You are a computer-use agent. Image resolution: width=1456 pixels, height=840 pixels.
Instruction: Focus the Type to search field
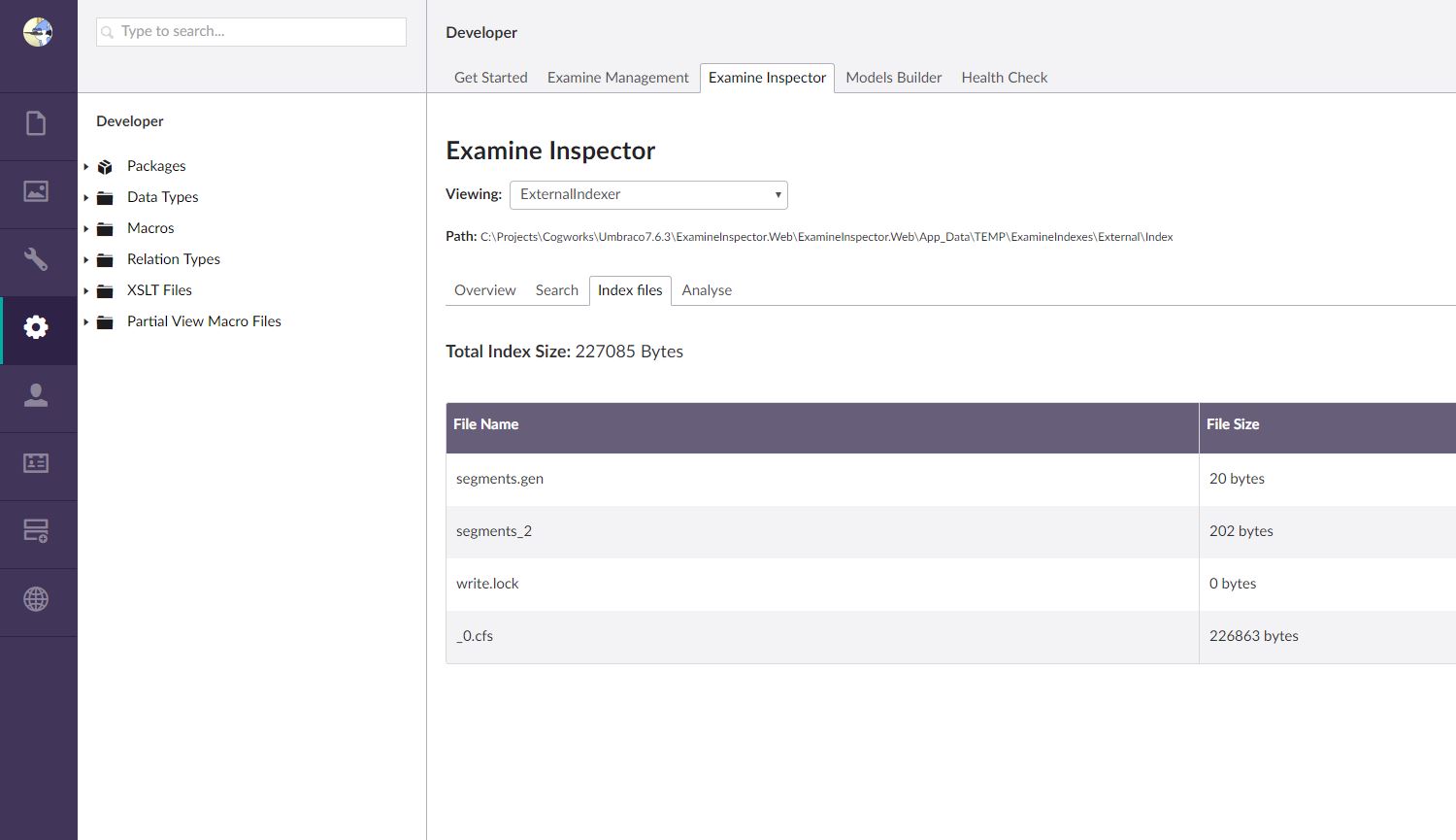coord(251,32)
